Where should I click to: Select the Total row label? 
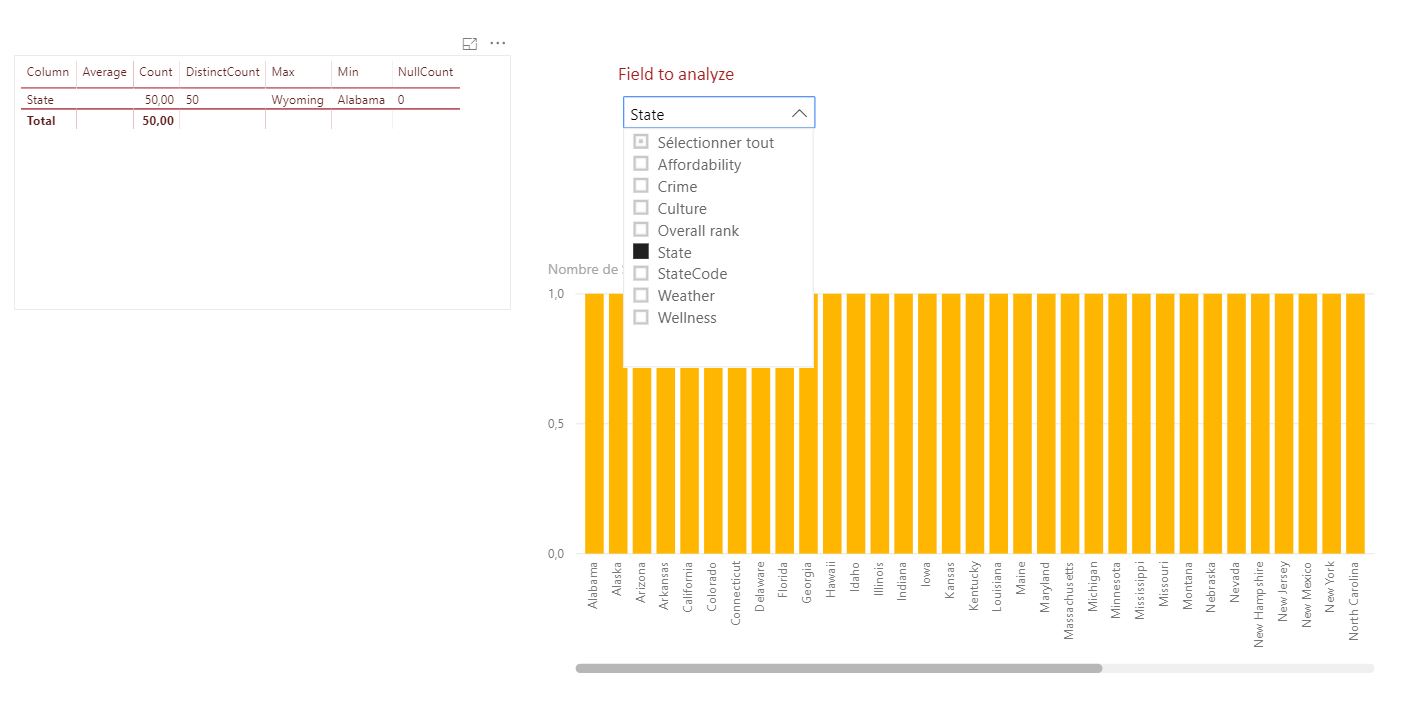click(41, 121)
